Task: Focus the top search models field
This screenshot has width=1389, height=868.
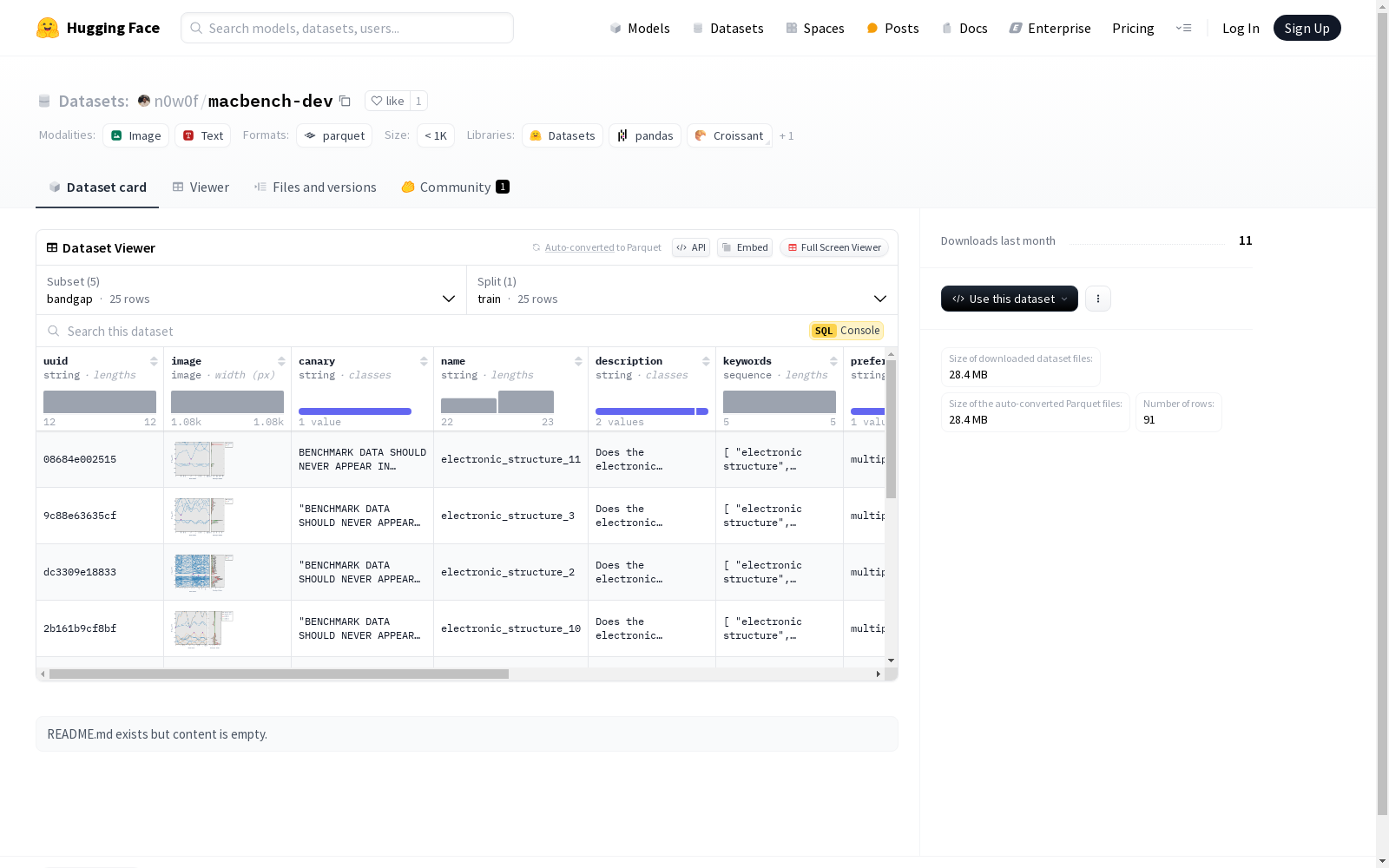Action: coord(347,28)
